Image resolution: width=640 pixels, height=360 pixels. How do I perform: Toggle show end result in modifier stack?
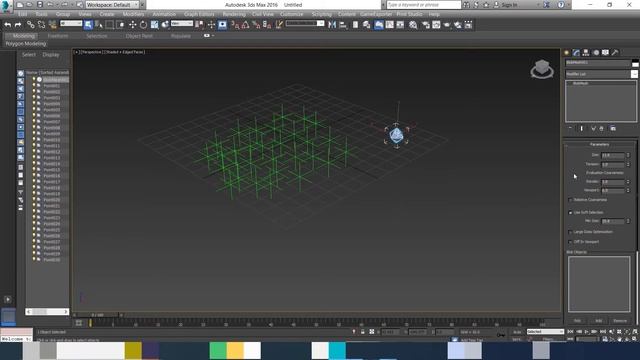[x=582, y=129]
